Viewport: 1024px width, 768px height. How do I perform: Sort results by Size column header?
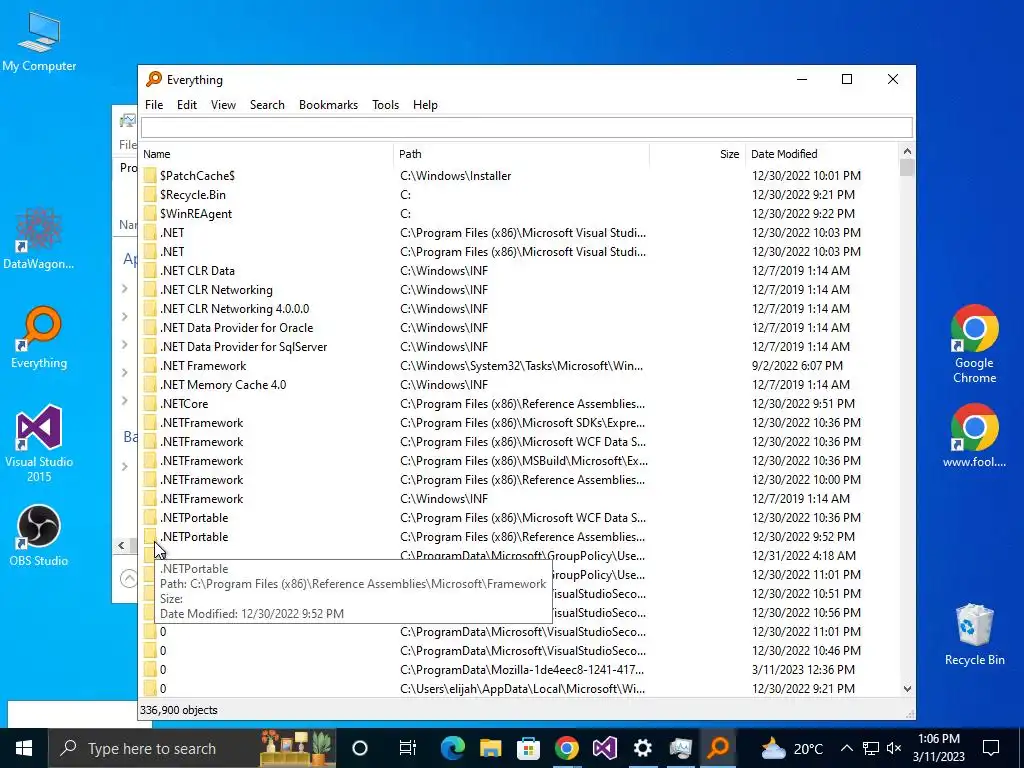click(x=697, y=154)
